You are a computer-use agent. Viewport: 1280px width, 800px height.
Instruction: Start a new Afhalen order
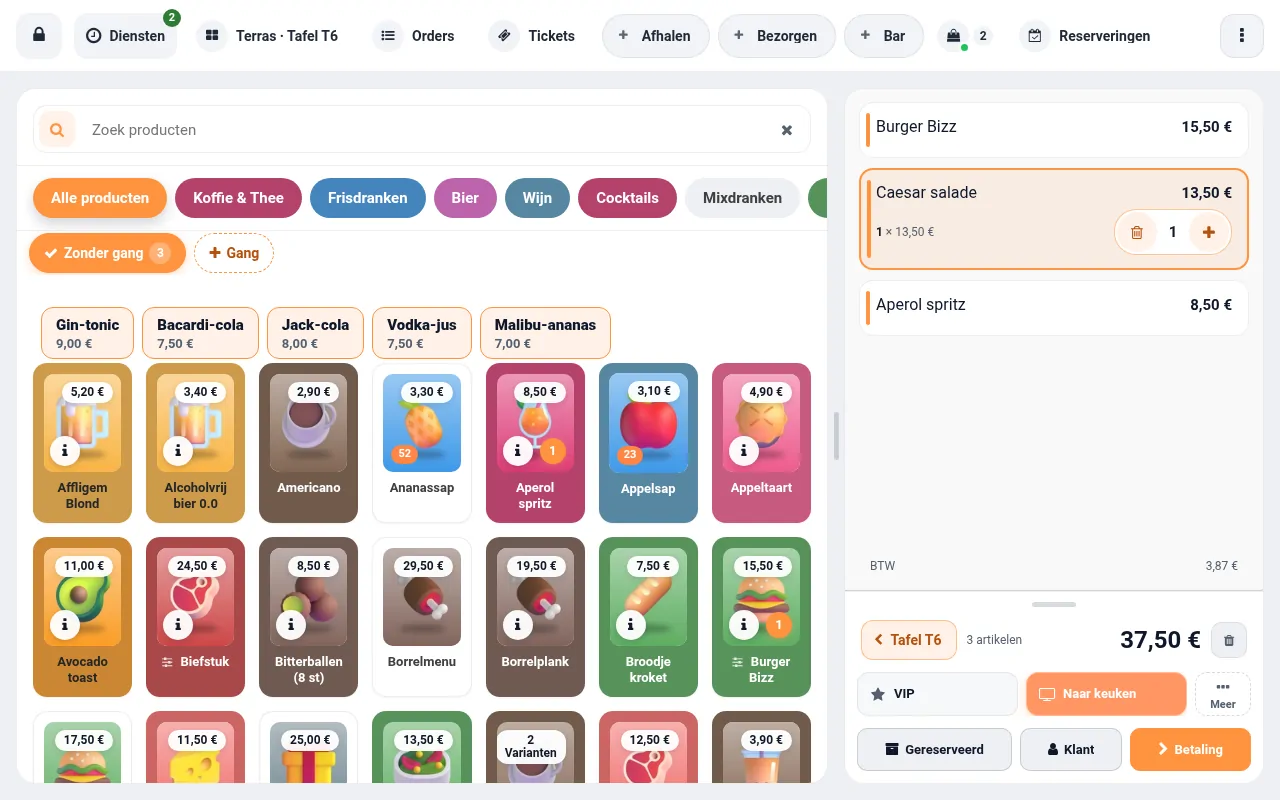click(655, 36)
